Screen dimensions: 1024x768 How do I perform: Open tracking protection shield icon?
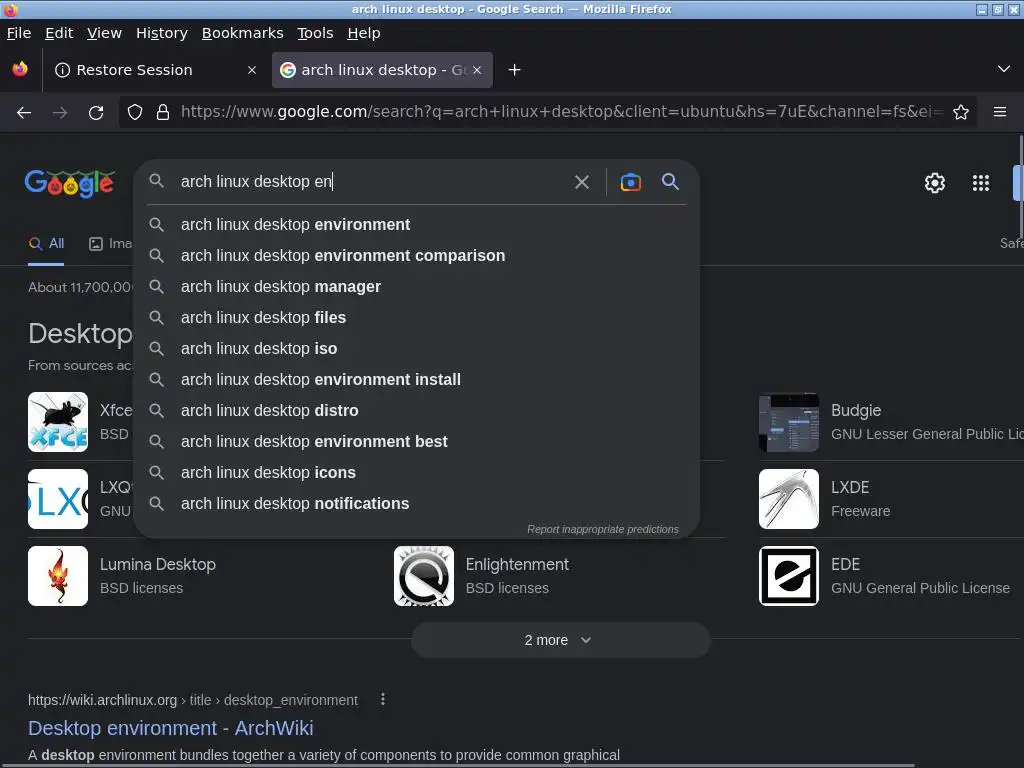pyautogui.click(x=135, y=112)
